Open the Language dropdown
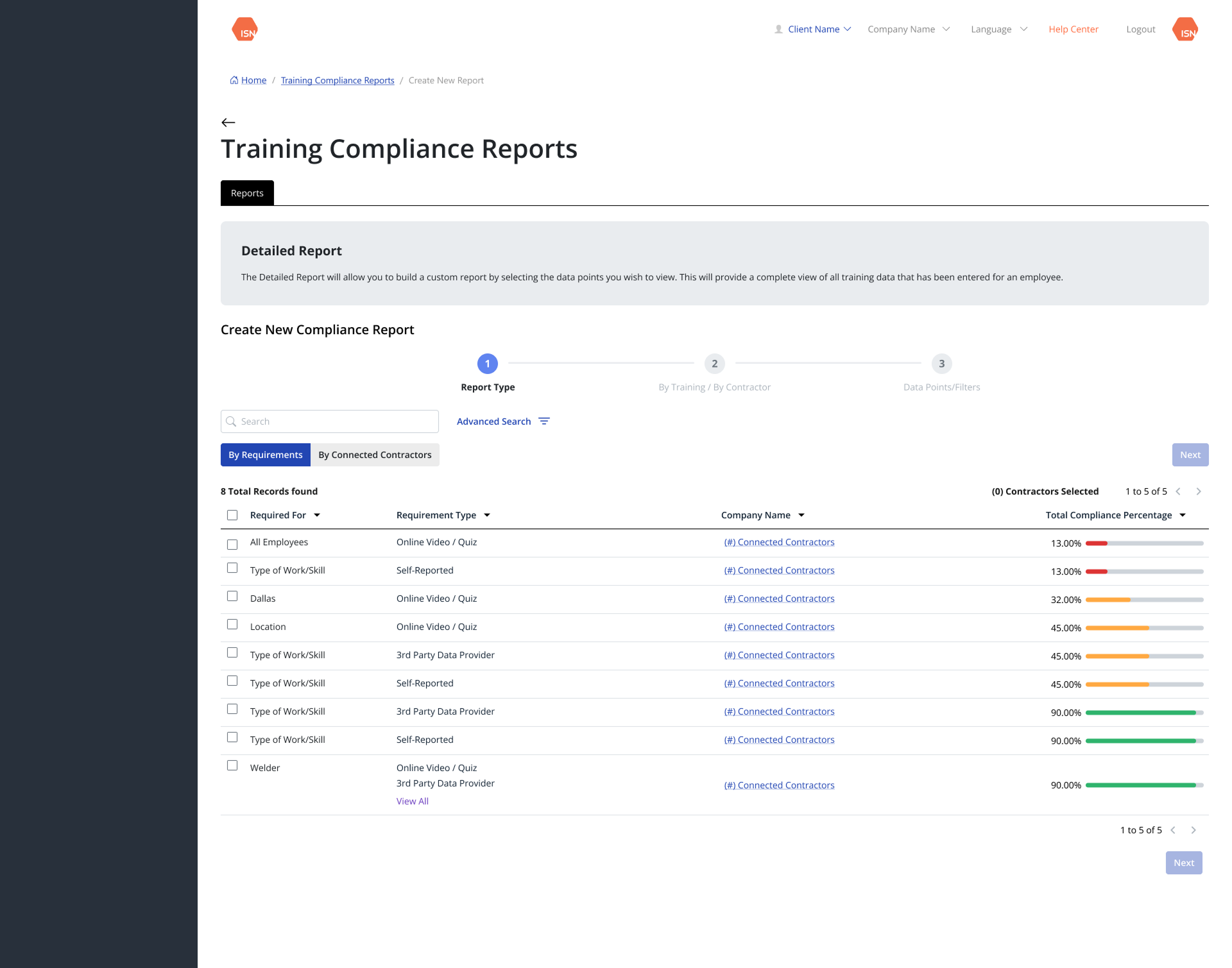 coord(999,30)
